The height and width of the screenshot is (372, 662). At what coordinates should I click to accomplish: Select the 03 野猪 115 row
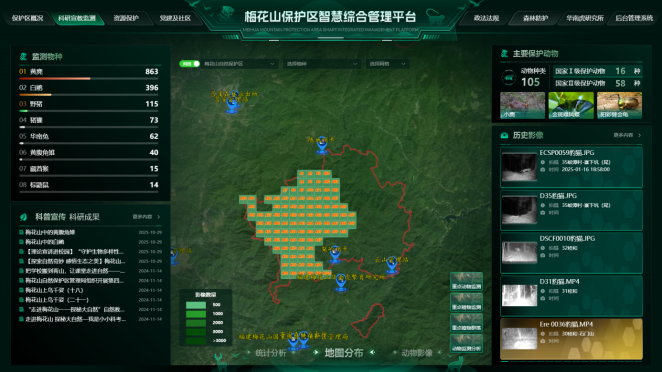pos(89,105)
